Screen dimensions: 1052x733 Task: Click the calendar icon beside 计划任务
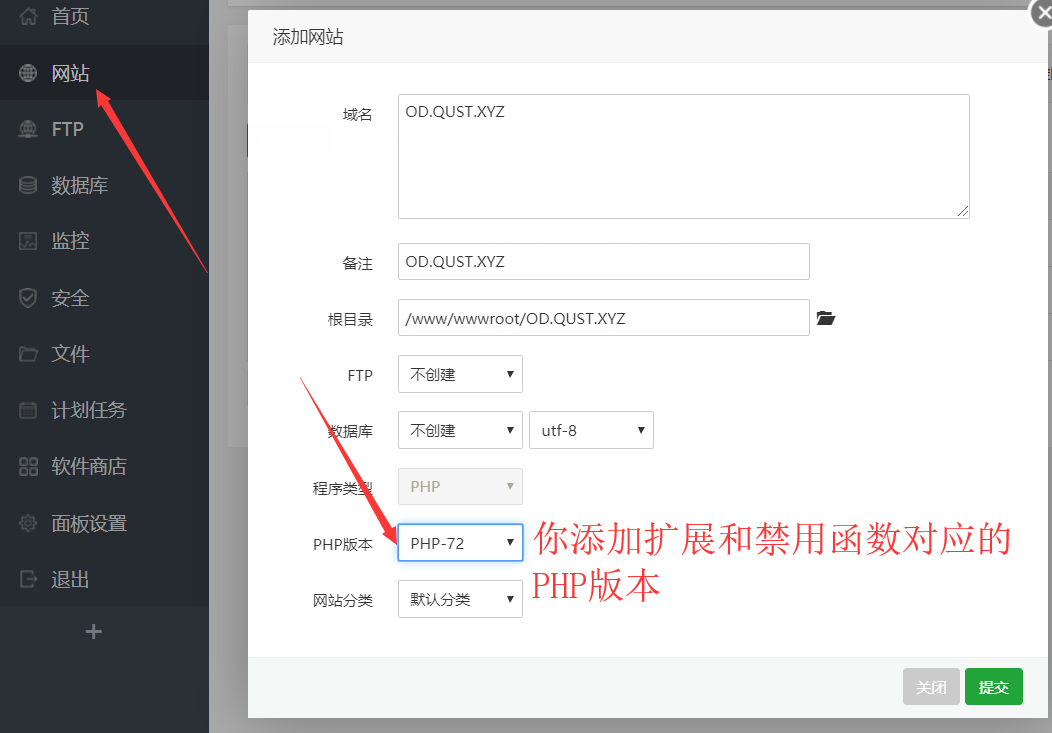coord(28,410)
